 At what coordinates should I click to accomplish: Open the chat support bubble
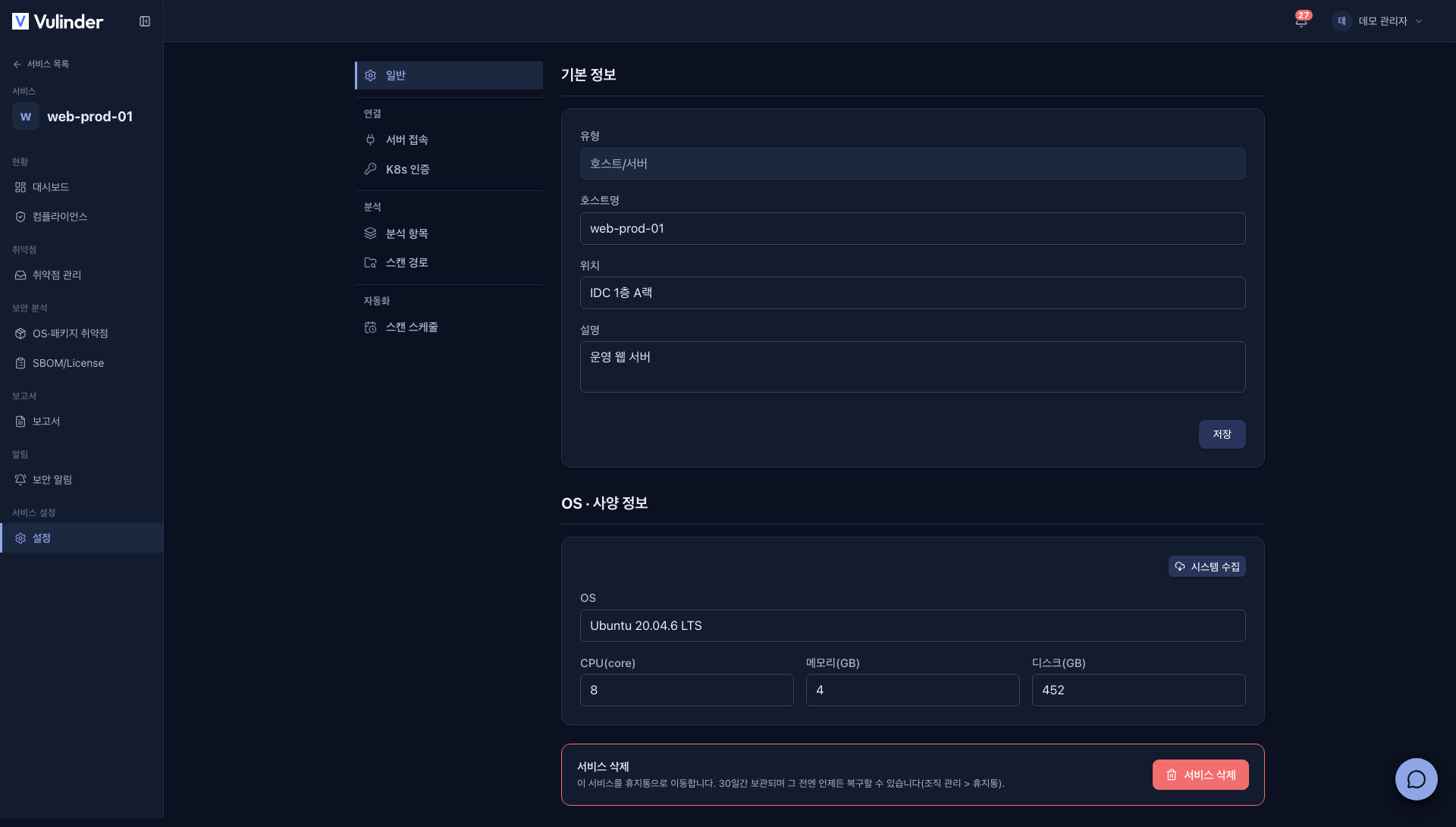click(1416, 778)
